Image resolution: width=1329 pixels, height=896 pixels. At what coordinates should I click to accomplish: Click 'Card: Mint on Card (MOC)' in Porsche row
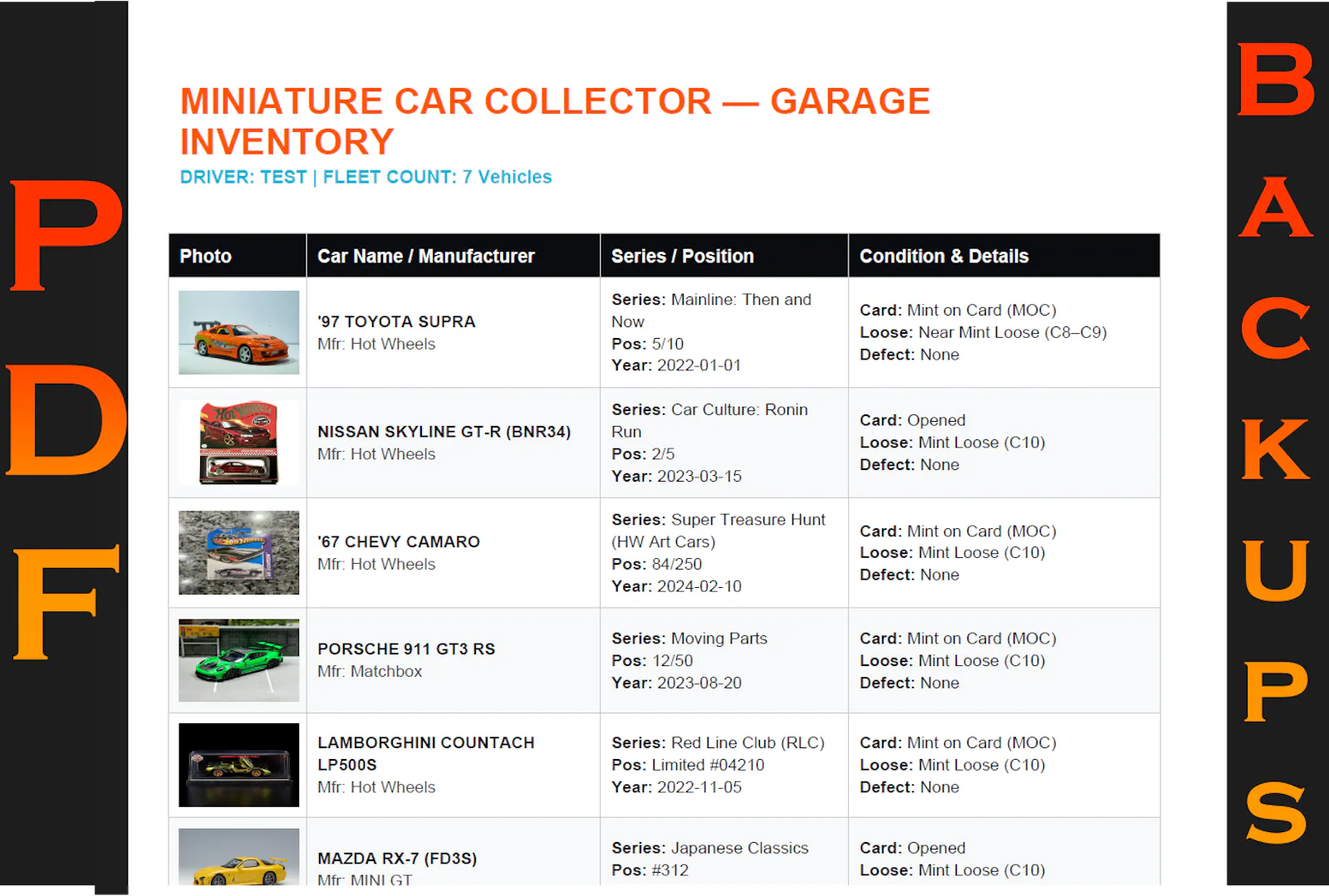click(x=958, y=639)
